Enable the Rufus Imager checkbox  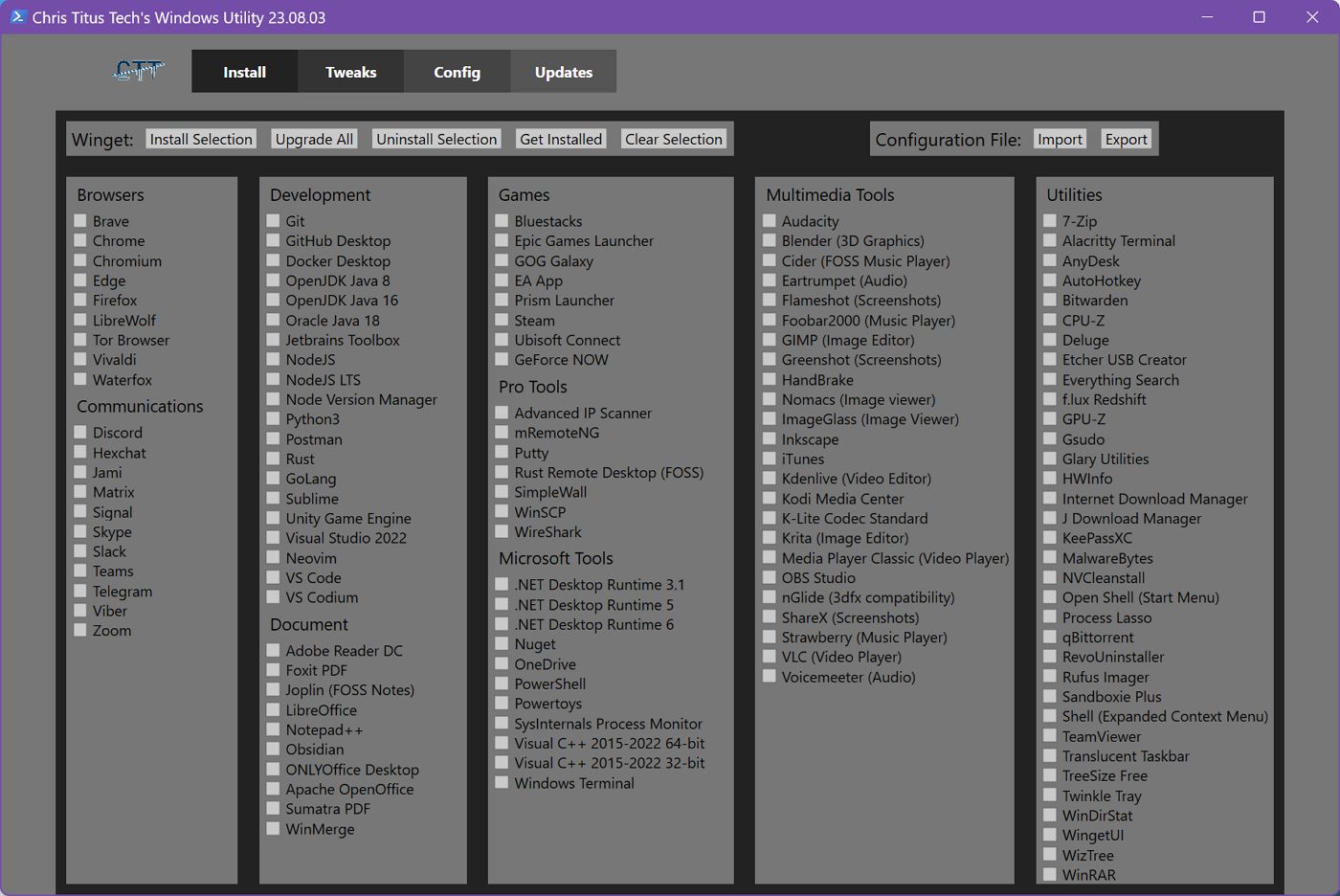[x=1050, y=677]
